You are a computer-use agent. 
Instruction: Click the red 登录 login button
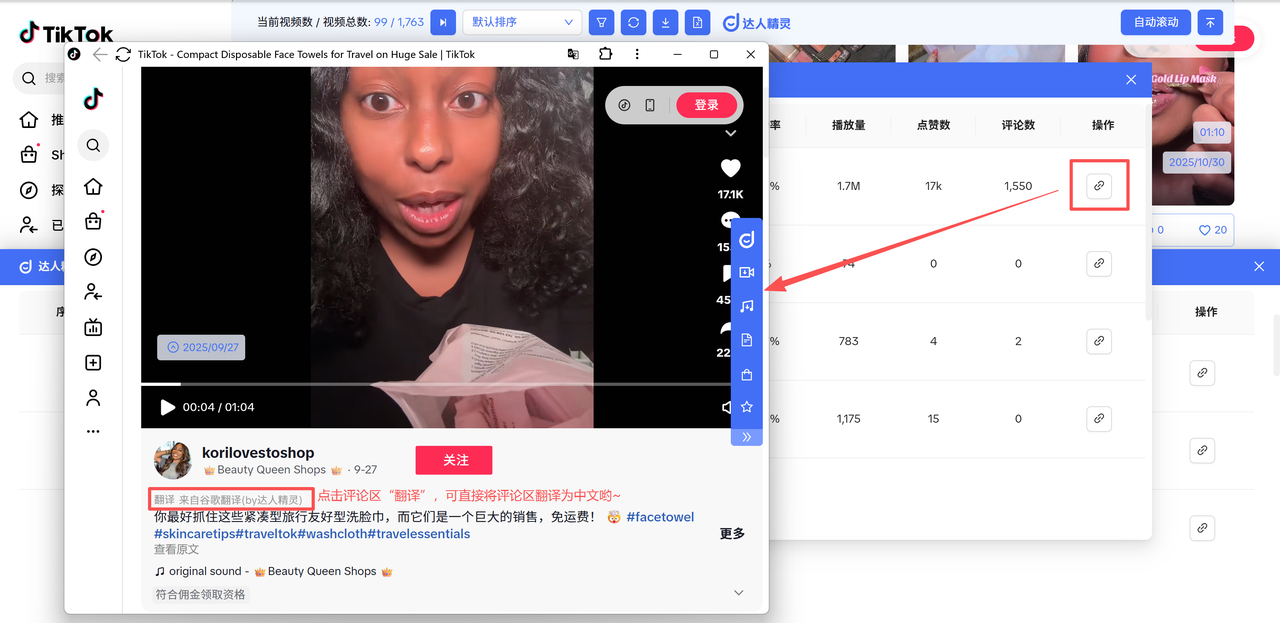706,105
